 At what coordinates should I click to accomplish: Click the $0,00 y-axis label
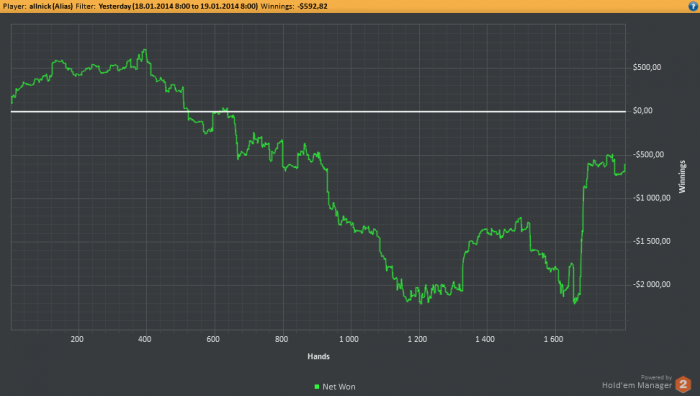642,111
